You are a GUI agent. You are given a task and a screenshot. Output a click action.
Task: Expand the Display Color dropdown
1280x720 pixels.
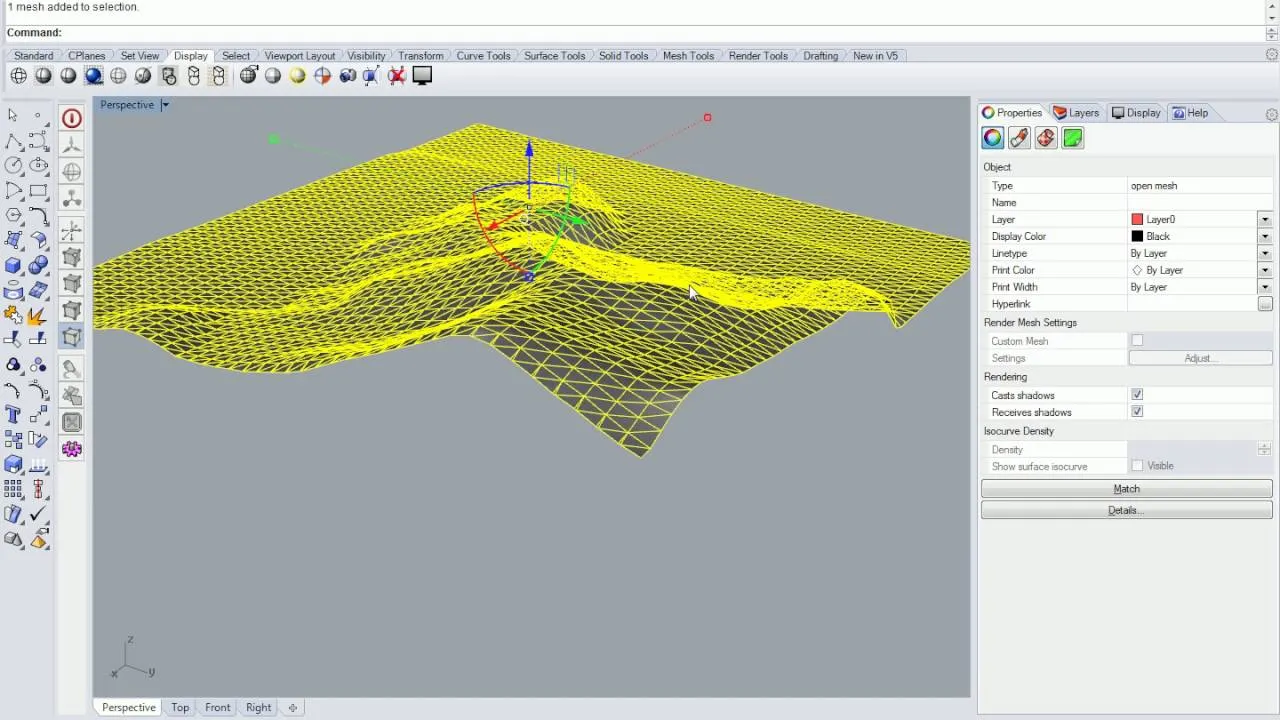pyautogui.click(x=1265, y=236)
